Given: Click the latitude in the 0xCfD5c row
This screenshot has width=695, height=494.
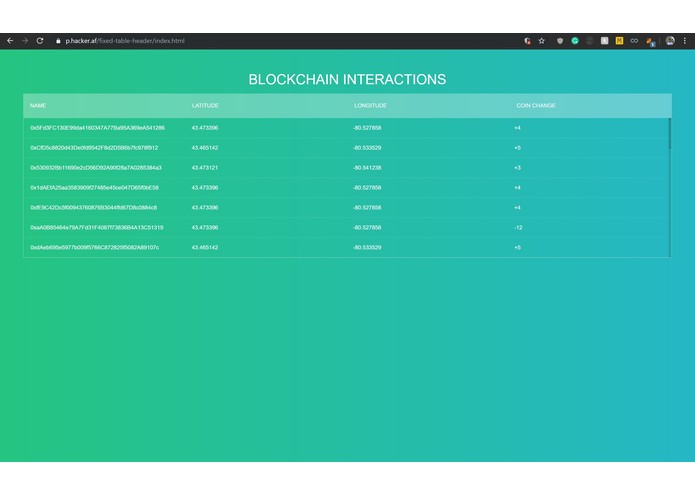Looking at the screenshot, I should click(205, 148).
